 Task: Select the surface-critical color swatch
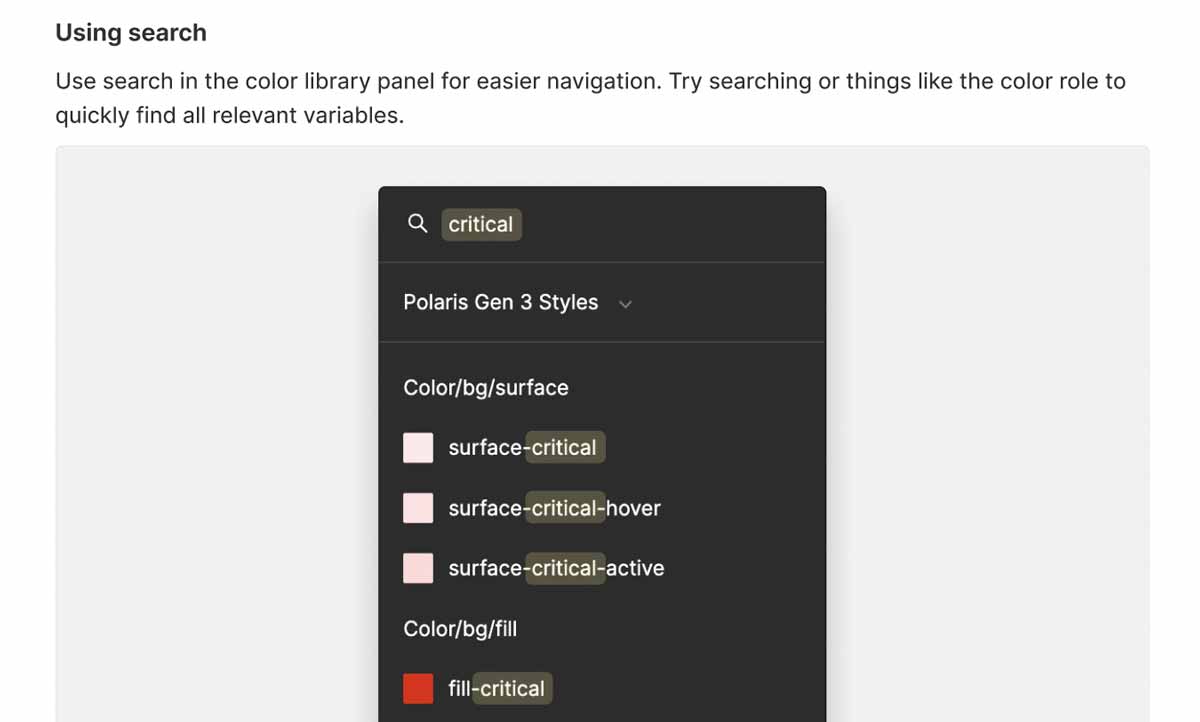(418, 448)
